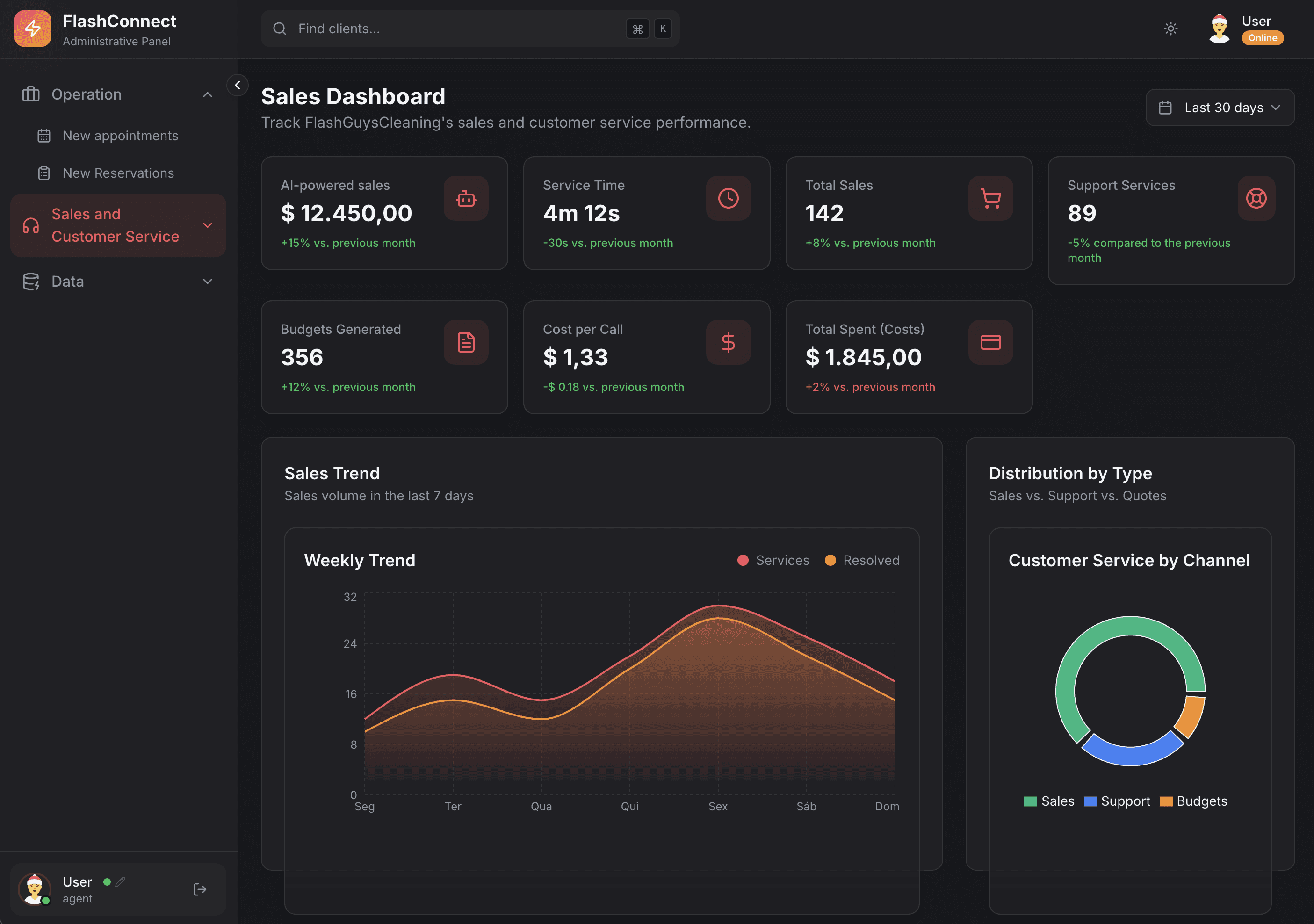Click the robot icon on the AI-powered sales card
1314x924 pixels.
pyautogui.click(x=466, y=199)
